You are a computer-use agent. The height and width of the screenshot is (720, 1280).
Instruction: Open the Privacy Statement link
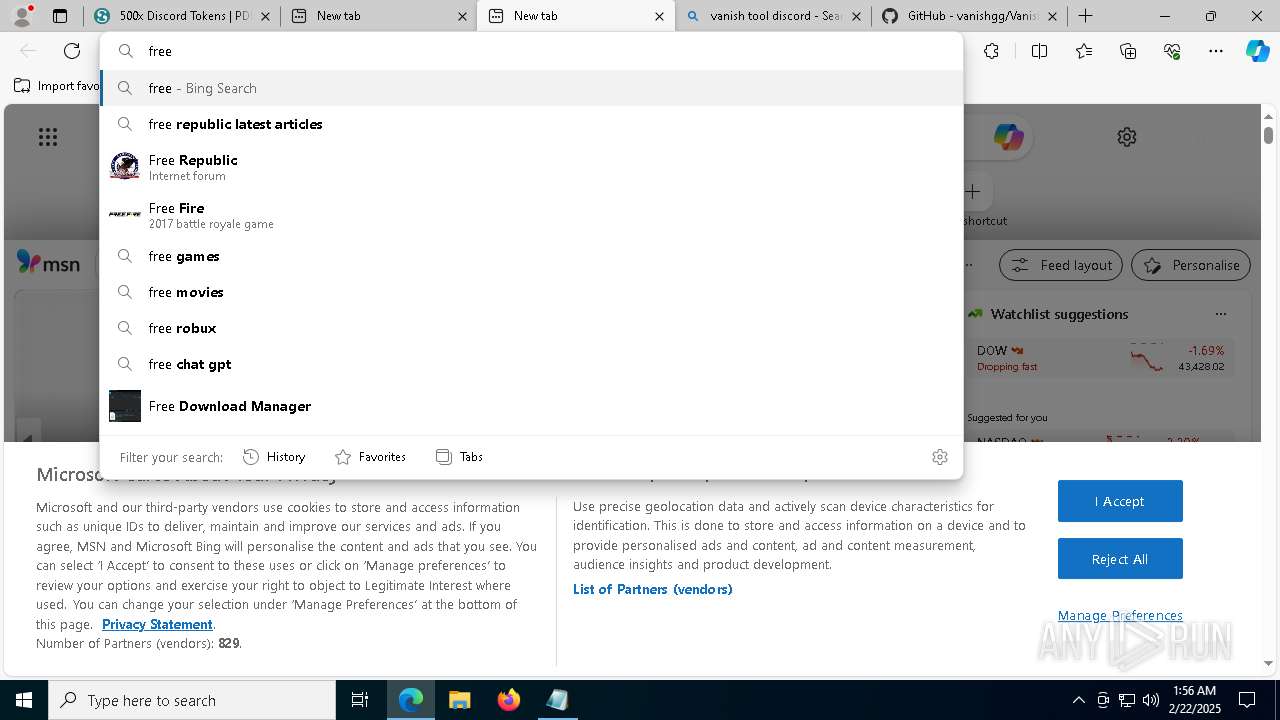pos(157,624)
